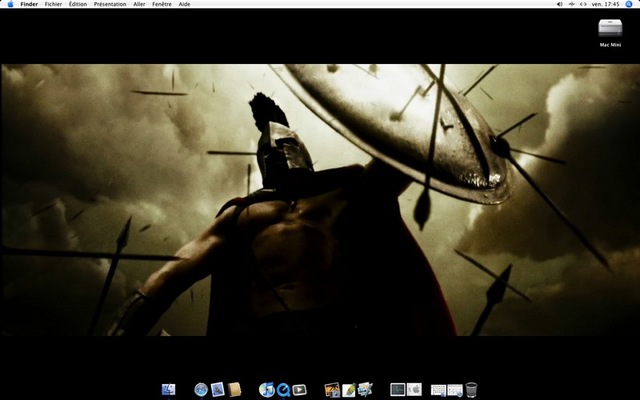Click the network status icon beside the volume icon
The image size is (640, 400).
coord(571,4)
